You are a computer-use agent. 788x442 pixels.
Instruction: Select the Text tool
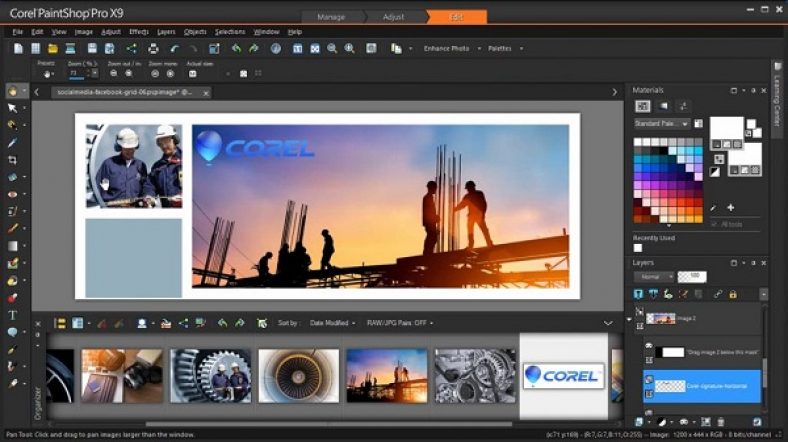[12, 315]
